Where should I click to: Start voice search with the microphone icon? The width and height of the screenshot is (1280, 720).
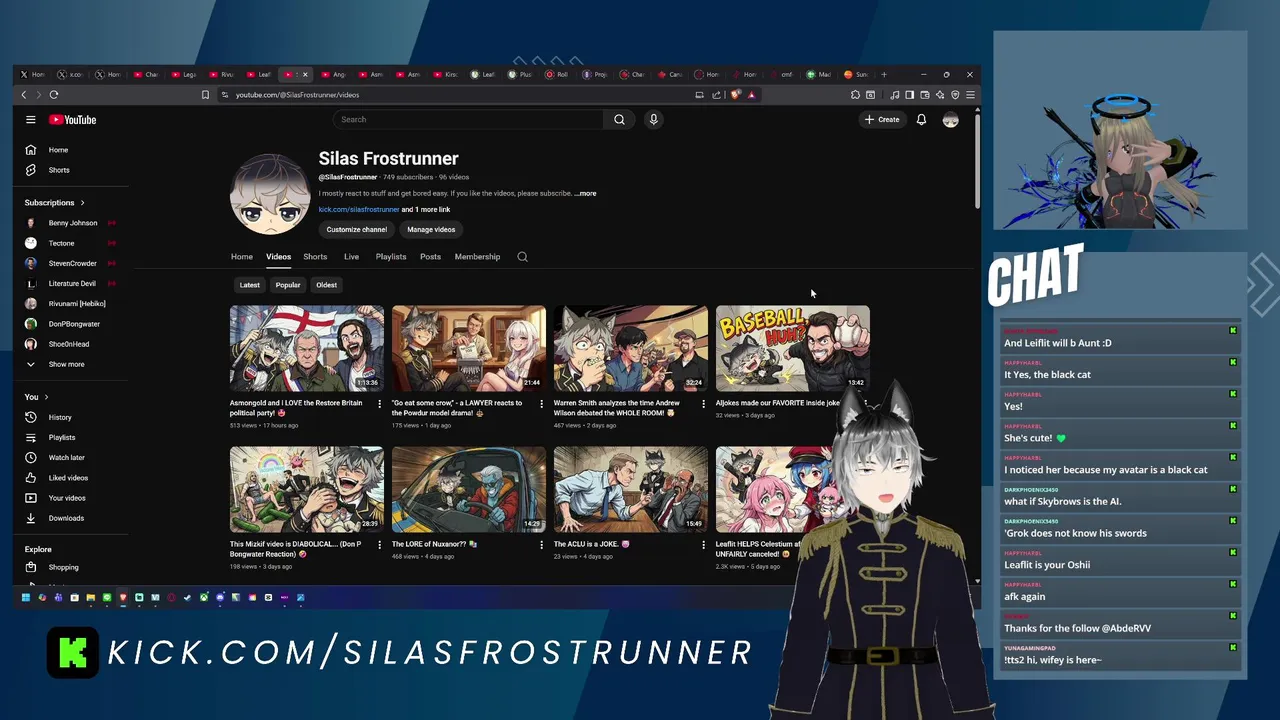(653, 120)
